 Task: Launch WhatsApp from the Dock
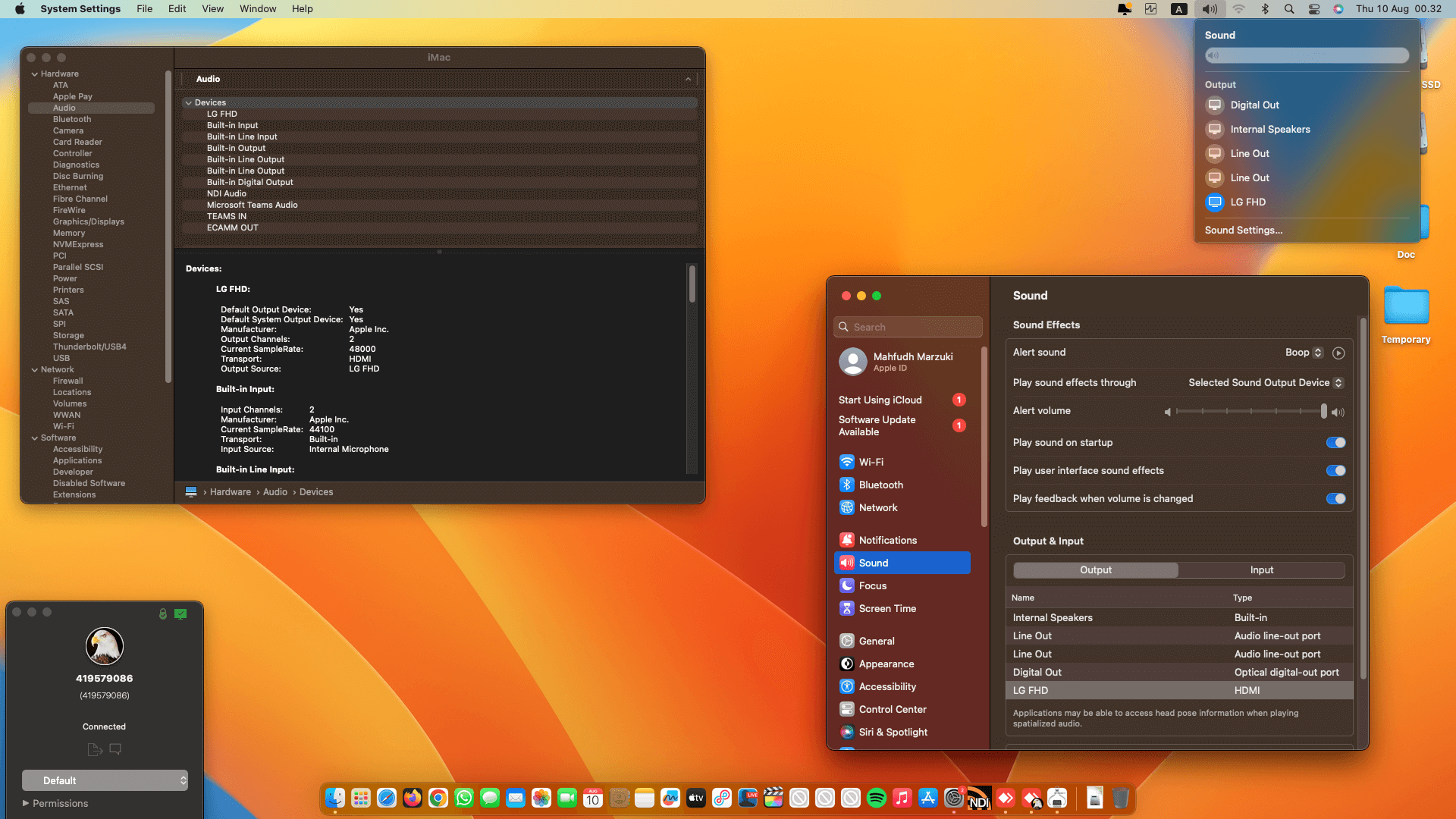click(x=464, y=798)
